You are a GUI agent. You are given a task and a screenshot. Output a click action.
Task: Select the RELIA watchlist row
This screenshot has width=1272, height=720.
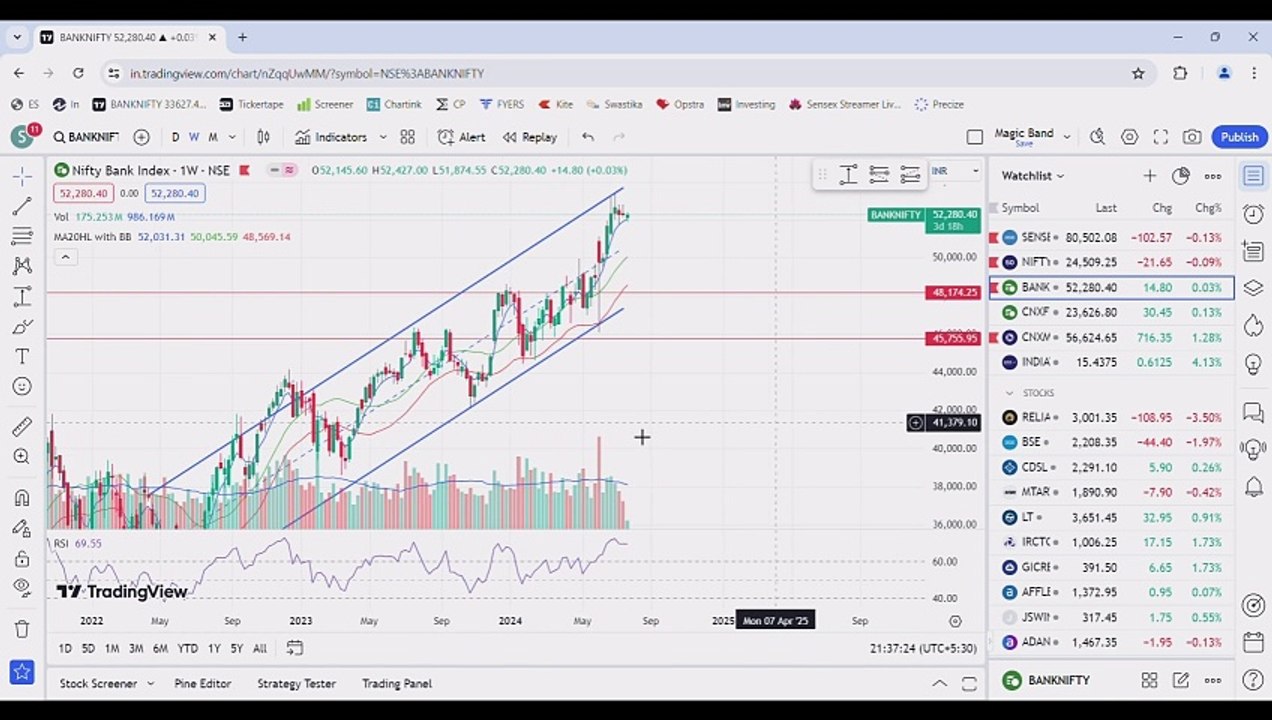1111,417
